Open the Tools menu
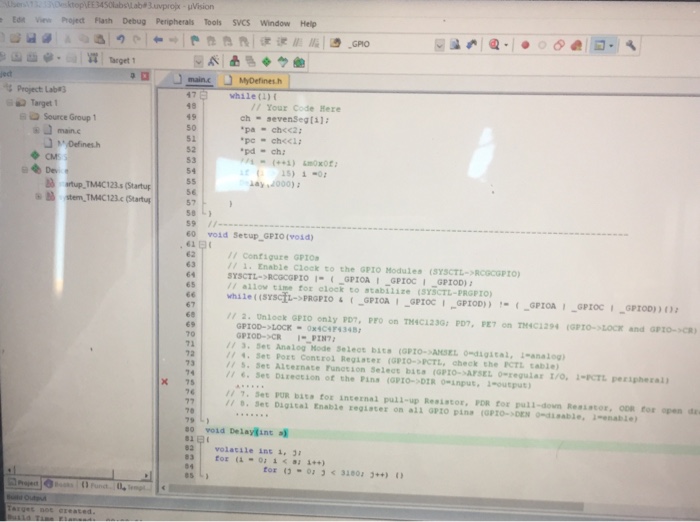This screenshot has width=700, height=522. click(x=212, y=22)
